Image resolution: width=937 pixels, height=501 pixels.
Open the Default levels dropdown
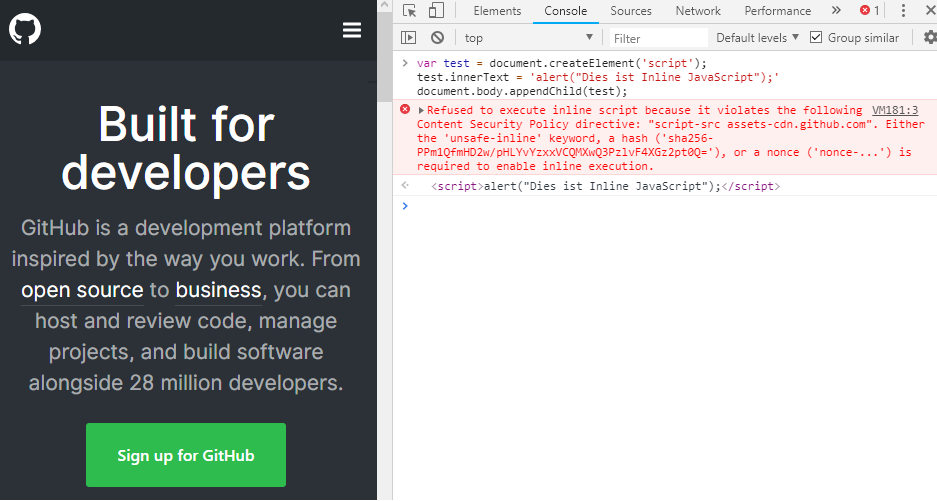[757, 38]
